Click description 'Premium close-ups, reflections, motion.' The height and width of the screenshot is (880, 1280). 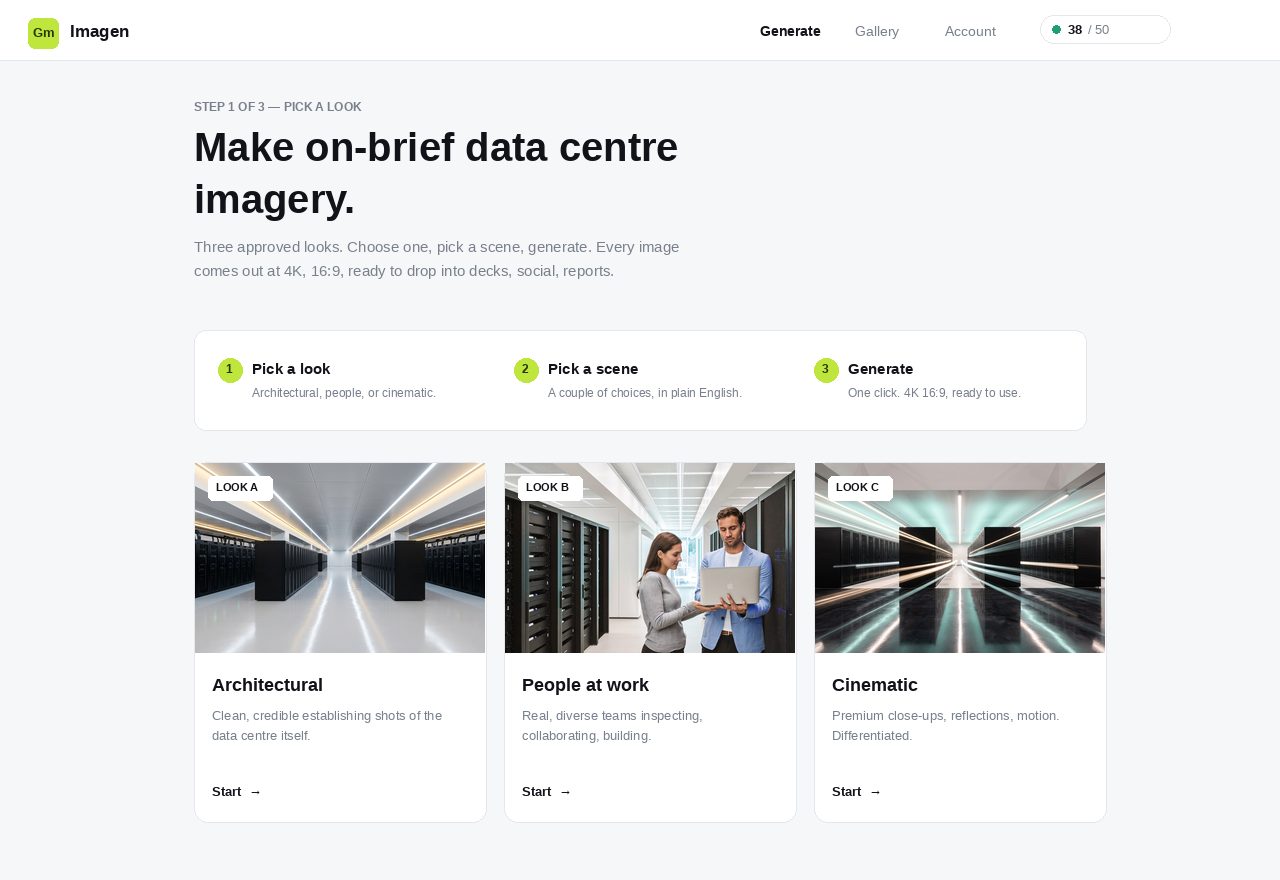coord(946,726)
